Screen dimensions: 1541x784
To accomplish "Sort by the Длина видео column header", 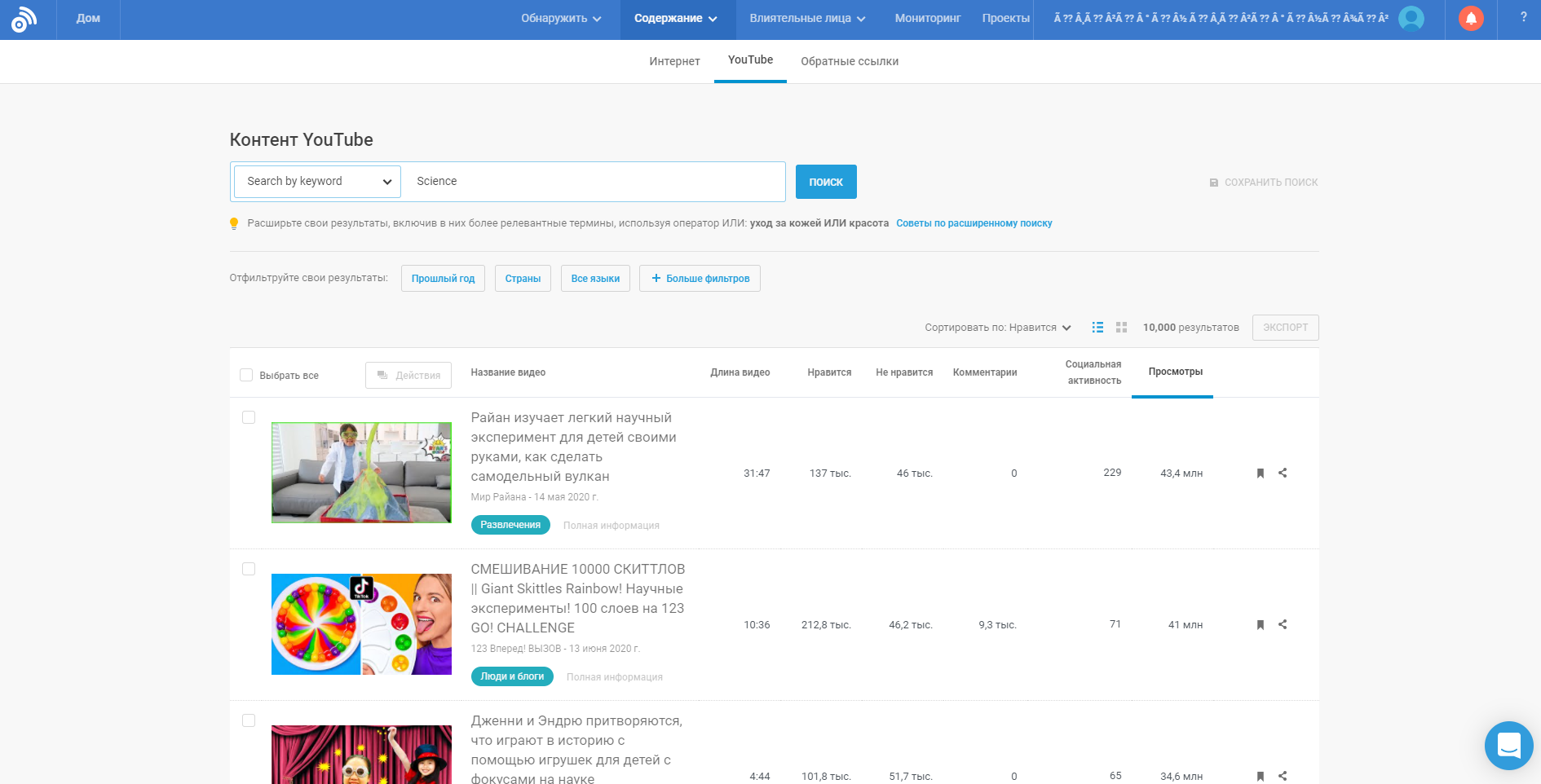I will point(740,372).
